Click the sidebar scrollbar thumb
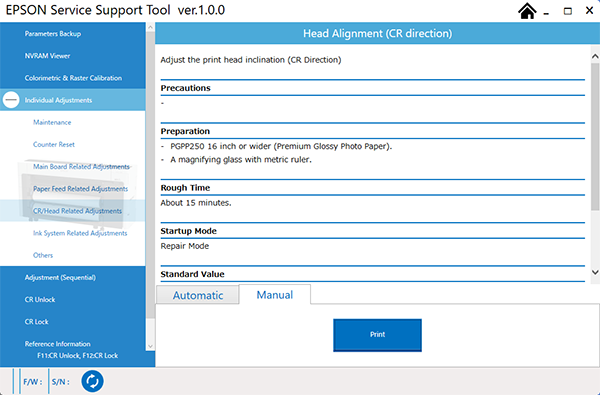600x395 pixels. (x=150, y=175)
